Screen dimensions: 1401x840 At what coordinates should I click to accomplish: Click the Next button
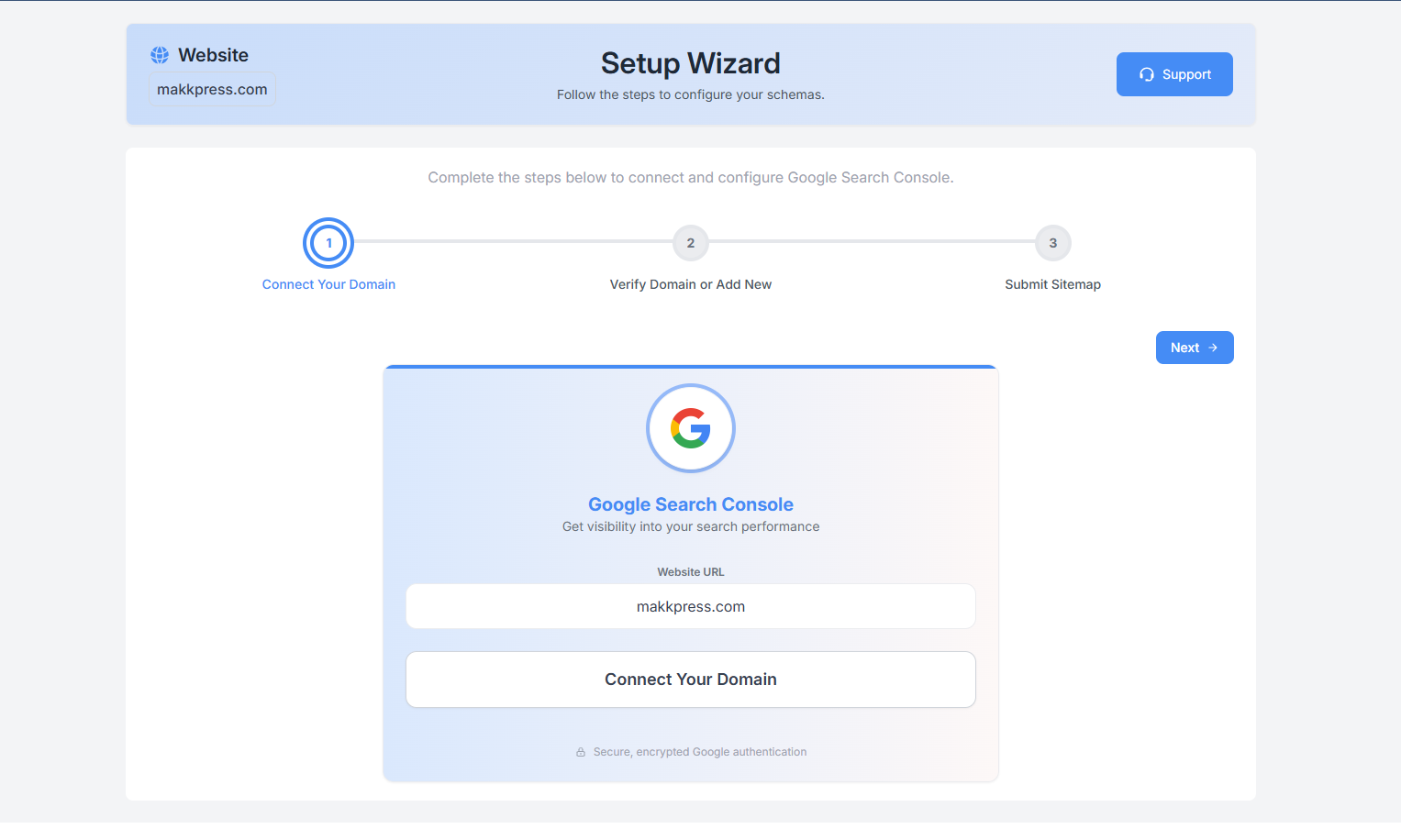pos(1195,348)
